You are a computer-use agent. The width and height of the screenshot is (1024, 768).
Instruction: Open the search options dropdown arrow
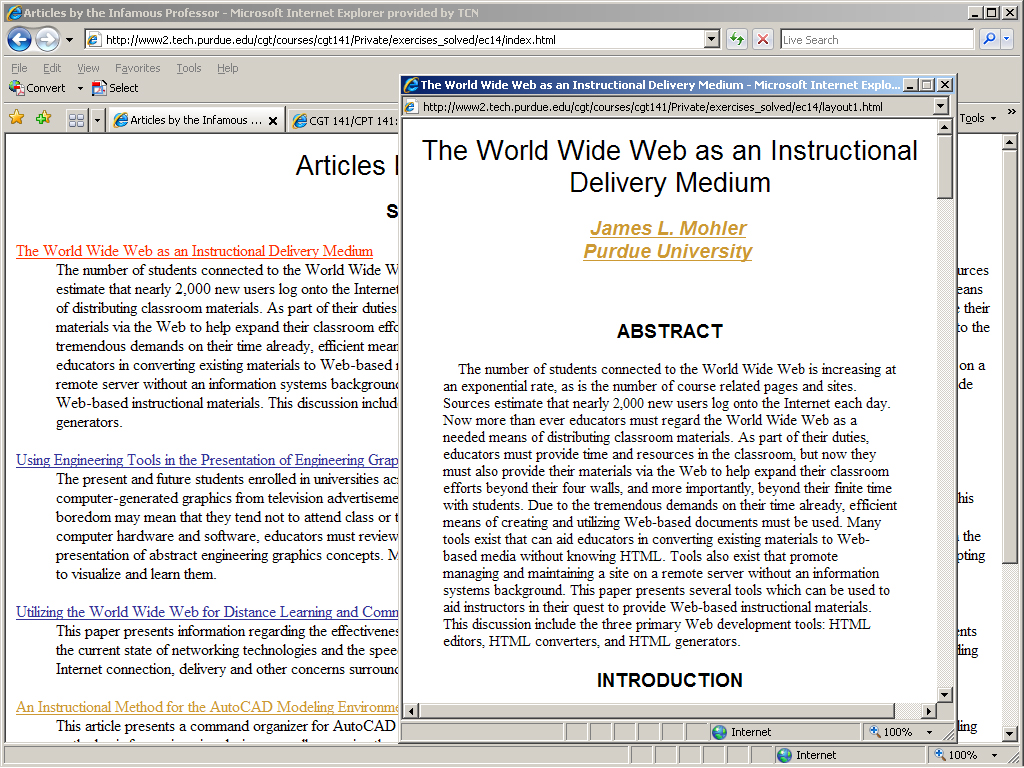1006,40
